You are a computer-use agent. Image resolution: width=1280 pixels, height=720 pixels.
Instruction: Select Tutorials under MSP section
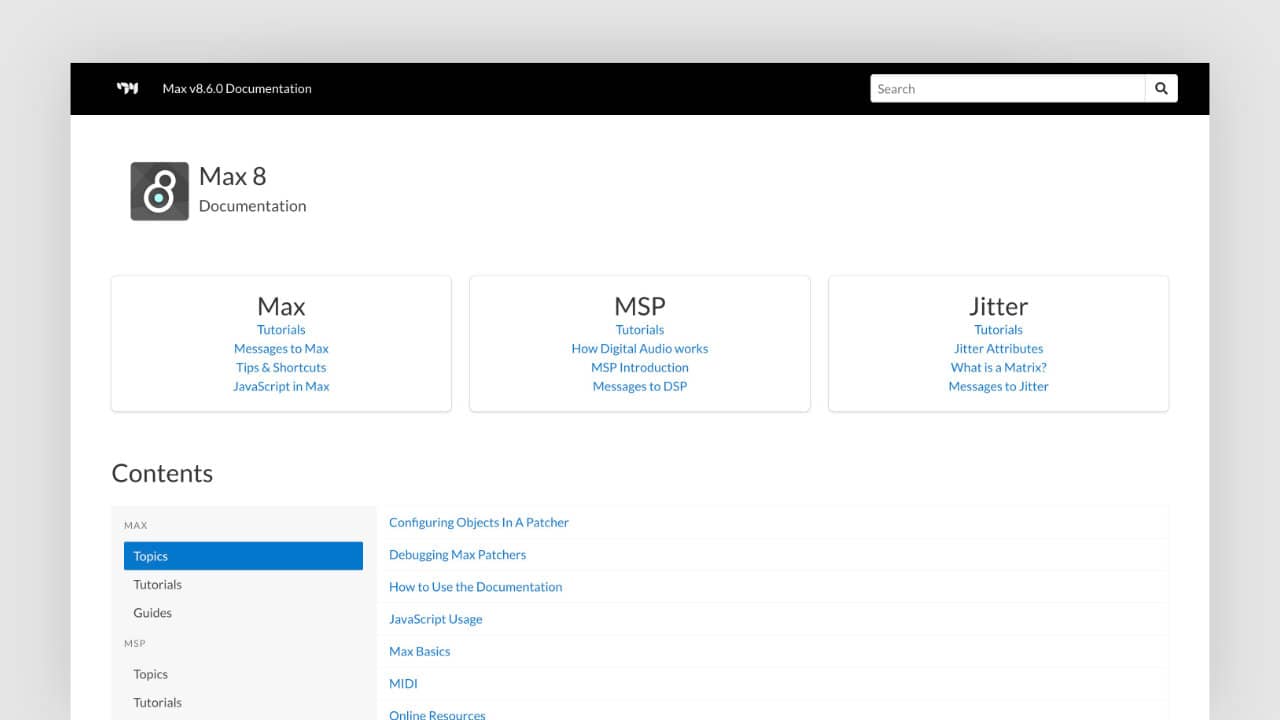pyautogui.click(x=243, y=702)
